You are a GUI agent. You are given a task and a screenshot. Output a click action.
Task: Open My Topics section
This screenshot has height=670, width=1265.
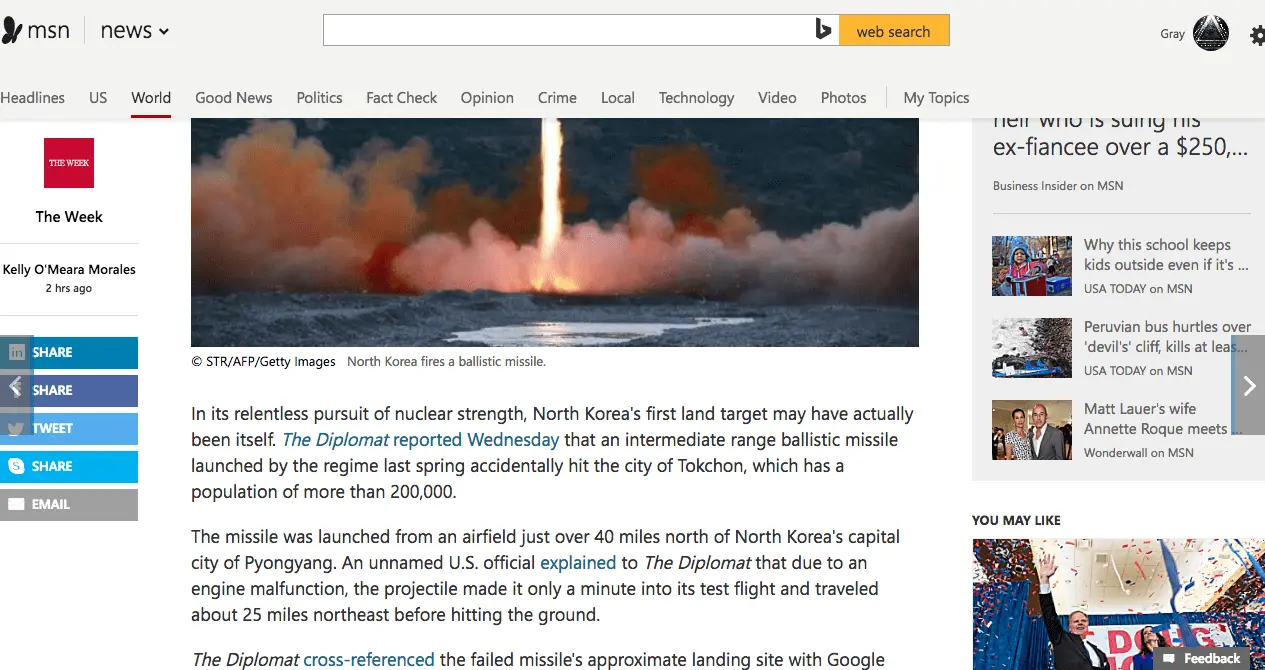tap(936, 97)
